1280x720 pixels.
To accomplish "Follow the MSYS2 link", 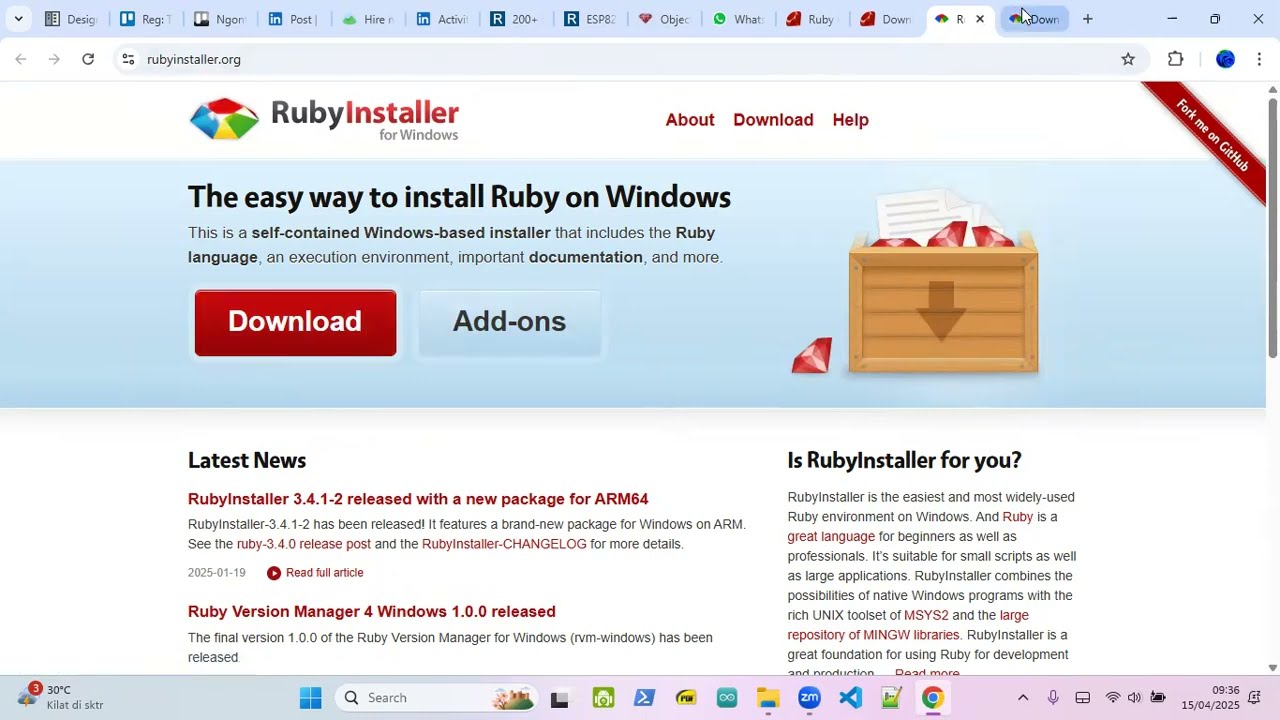I will click(926, 615).
